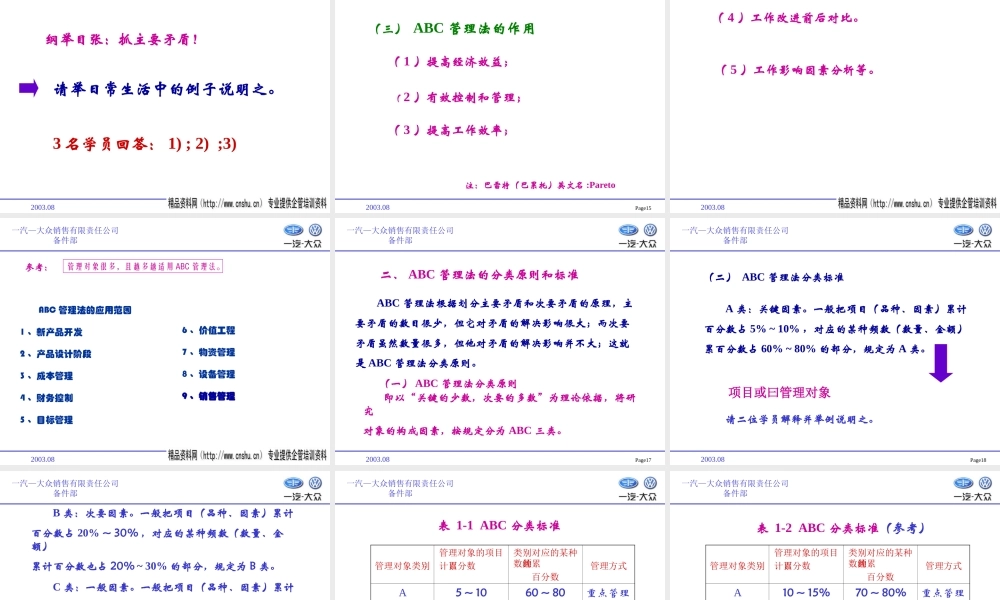Click the line (3) 提高工作效率
This screenshot has height=600, width=1000.
[x=452, y=130]
